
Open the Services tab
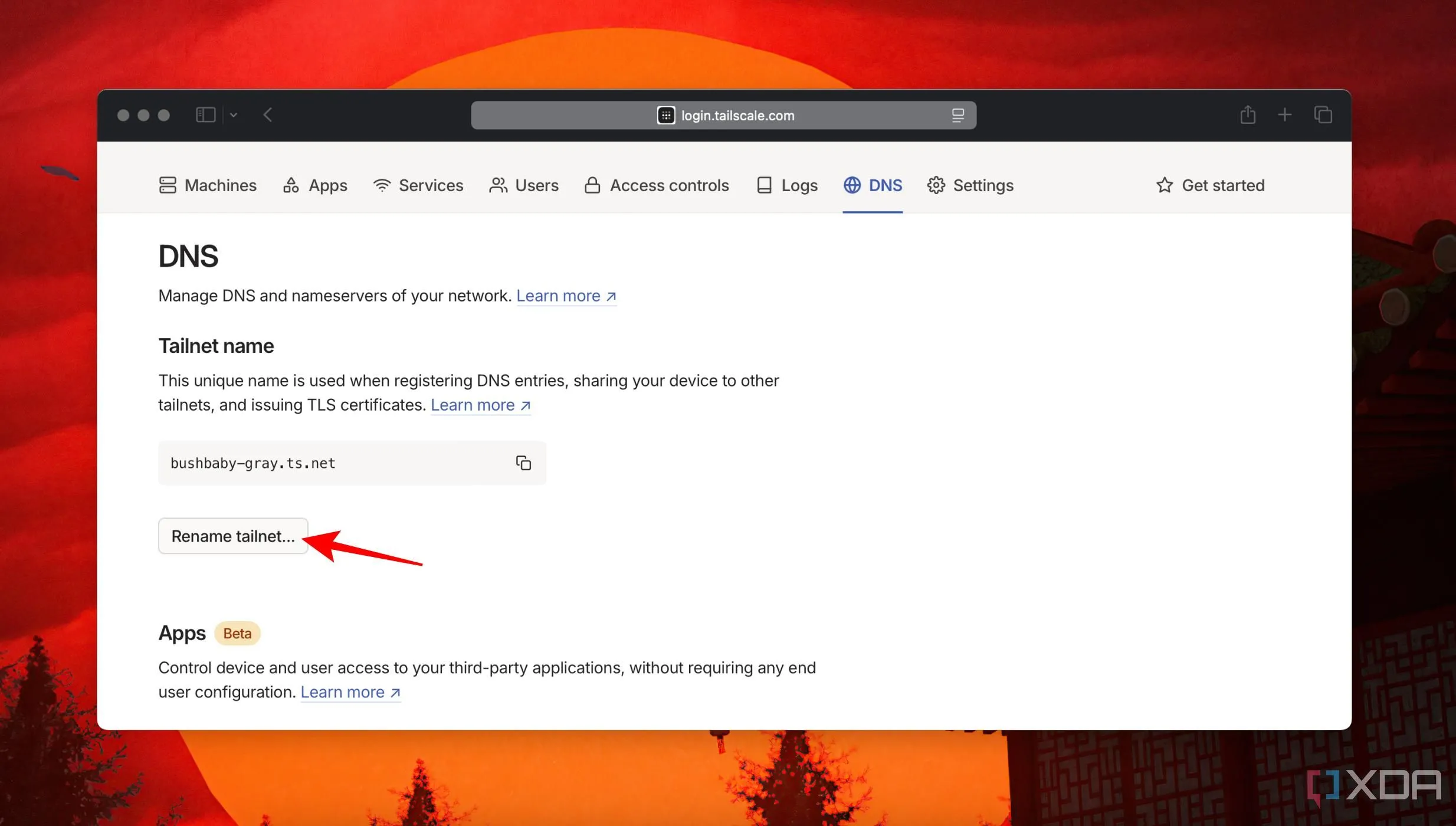pos(418,185)
